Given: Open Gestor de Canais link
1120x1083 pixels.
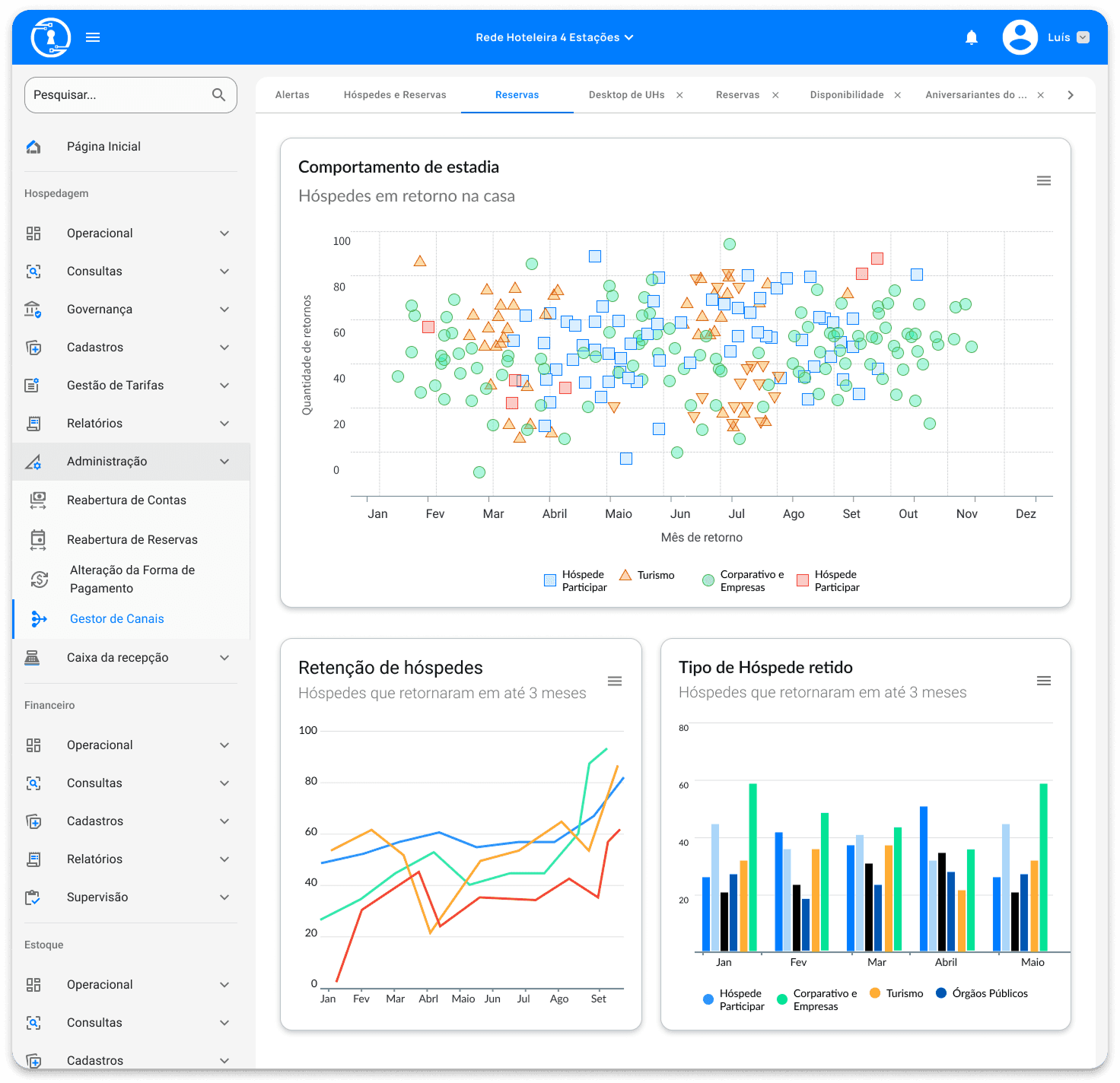Looking at the screenshot, I should pyautogui.click(x=116, y=619).
